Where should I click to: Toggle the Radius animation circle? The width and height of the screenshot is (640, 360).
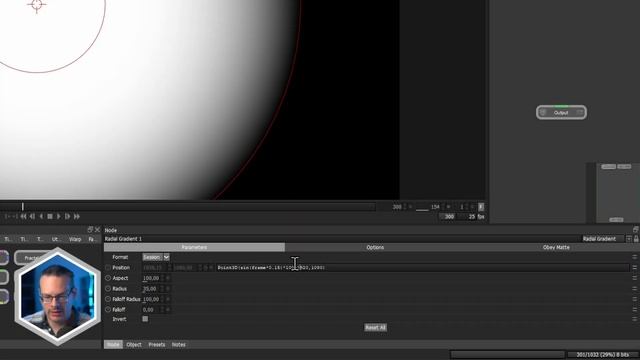tap(108, 289)
